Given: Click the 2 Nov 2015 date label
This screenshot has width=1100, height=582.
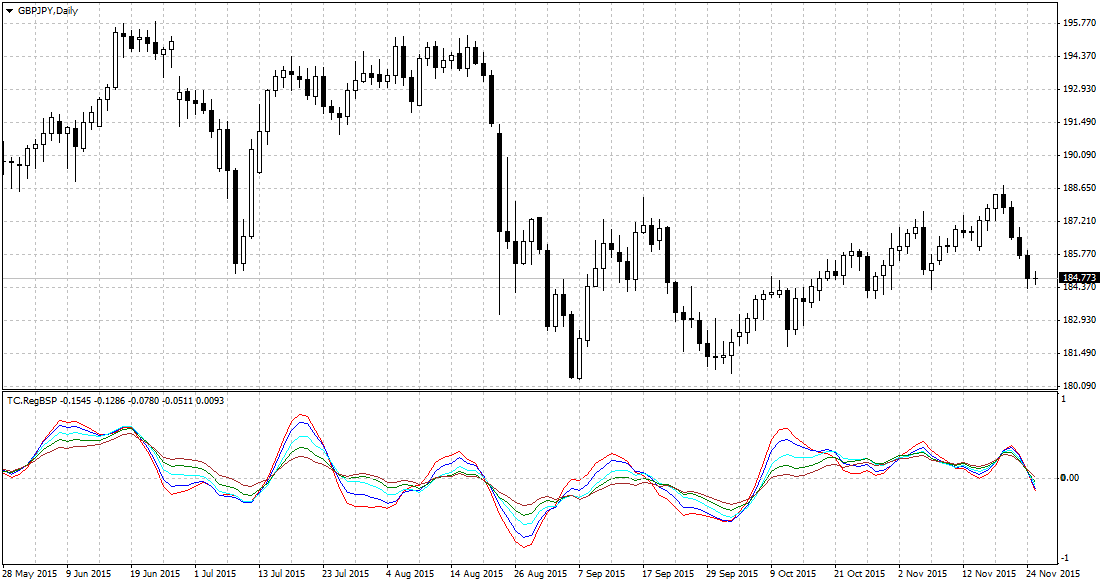Looking at the screenshot, I should [923, 574].
